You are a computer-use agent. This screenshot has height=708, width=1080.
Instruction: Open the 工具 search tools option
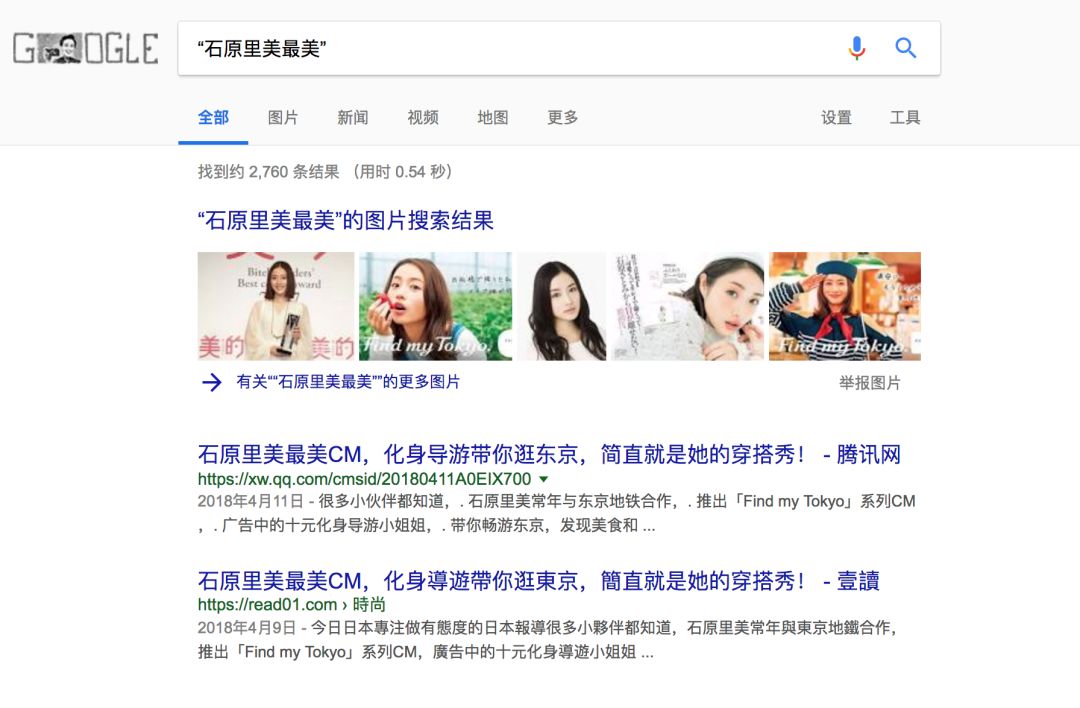click(904, 118)
